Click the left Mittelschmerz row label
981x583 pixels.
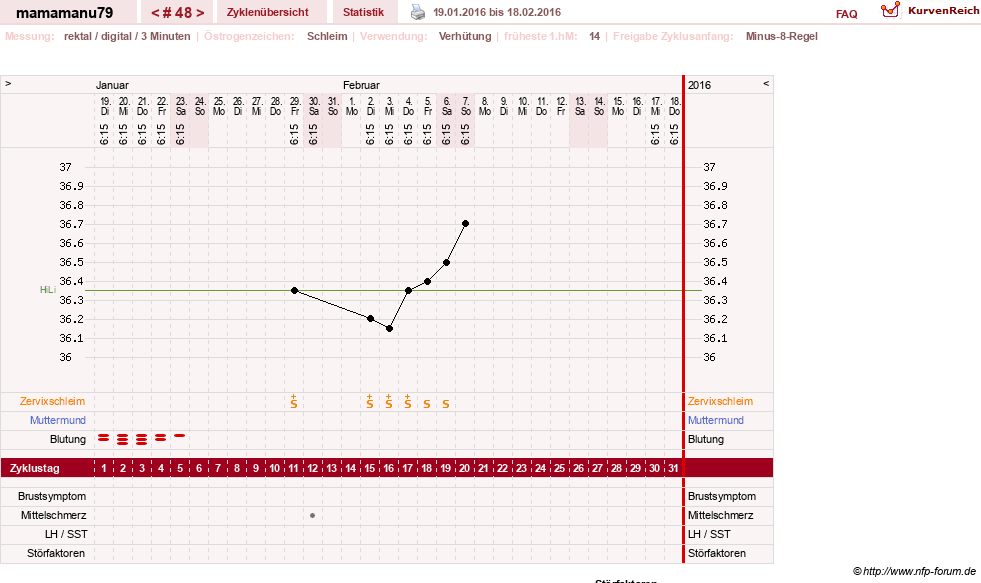click(54, 515)
